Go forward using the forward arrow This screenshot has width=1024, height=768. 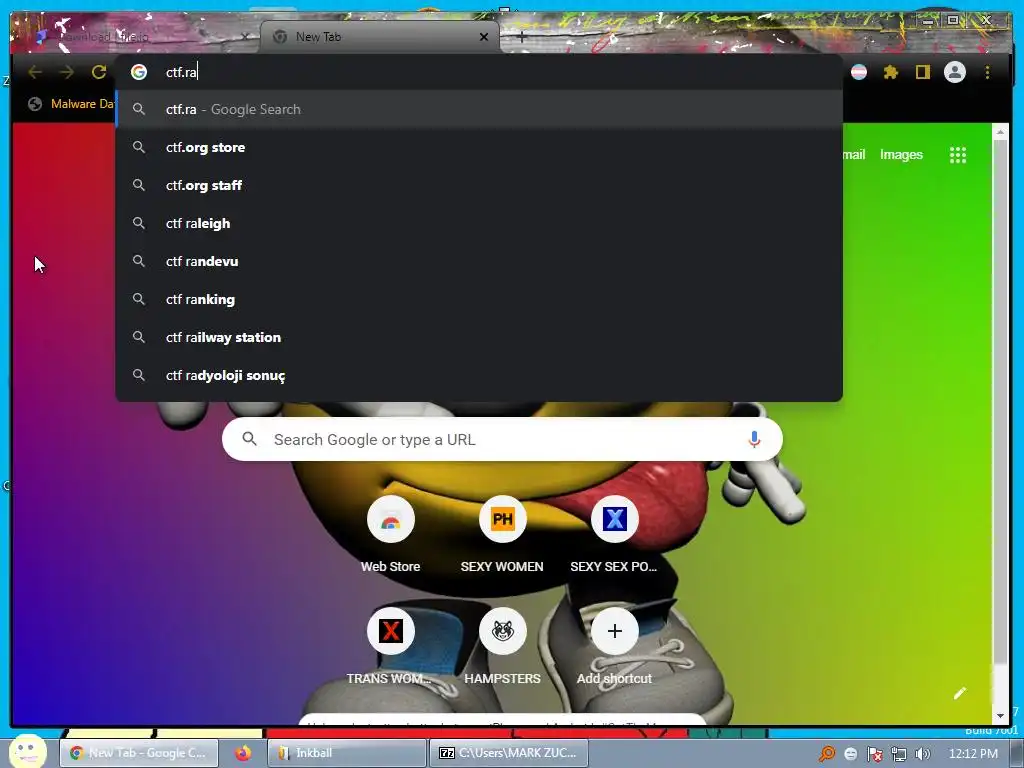click(x=67, y=72)
